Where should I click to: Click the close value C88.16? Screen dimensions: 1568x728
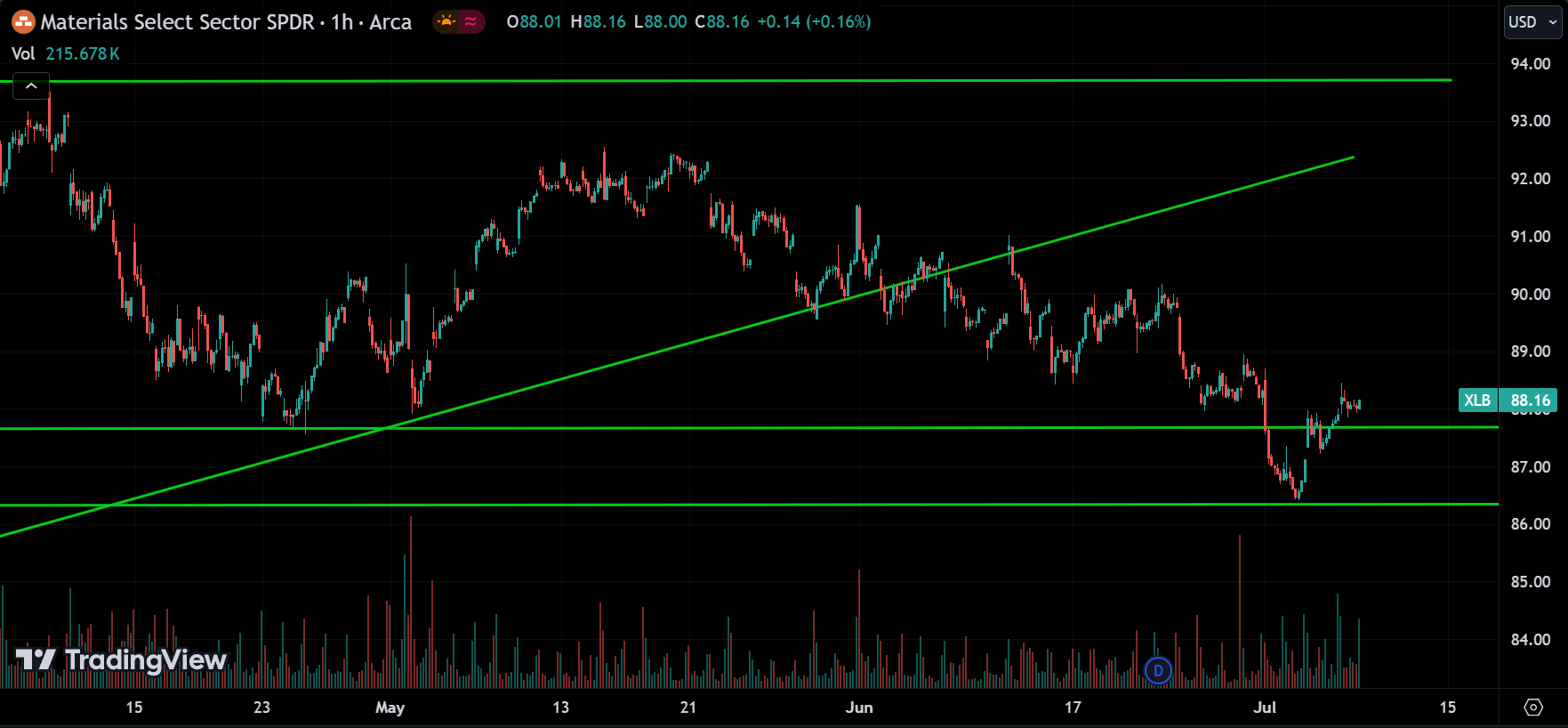721,21
